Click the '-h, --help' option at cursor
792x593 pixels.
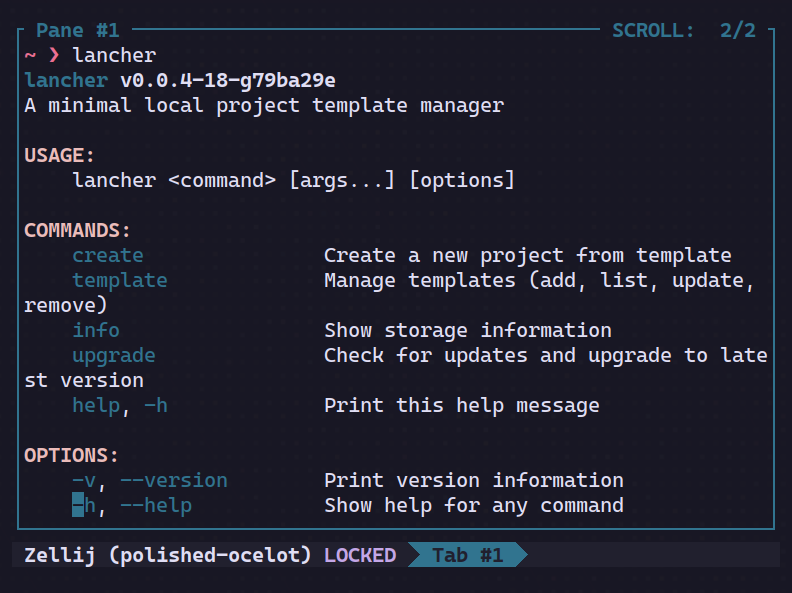[131, 505]
